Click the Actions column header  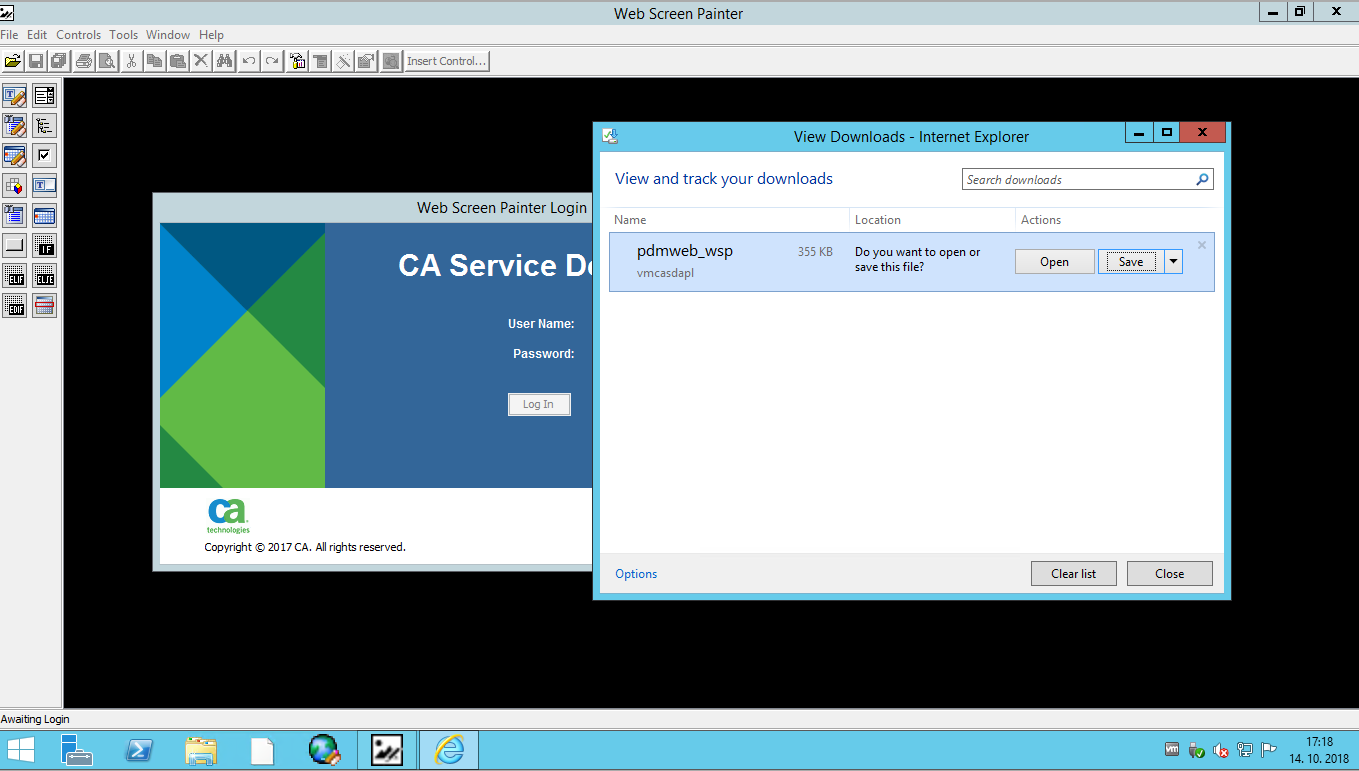click(1041, 220)
